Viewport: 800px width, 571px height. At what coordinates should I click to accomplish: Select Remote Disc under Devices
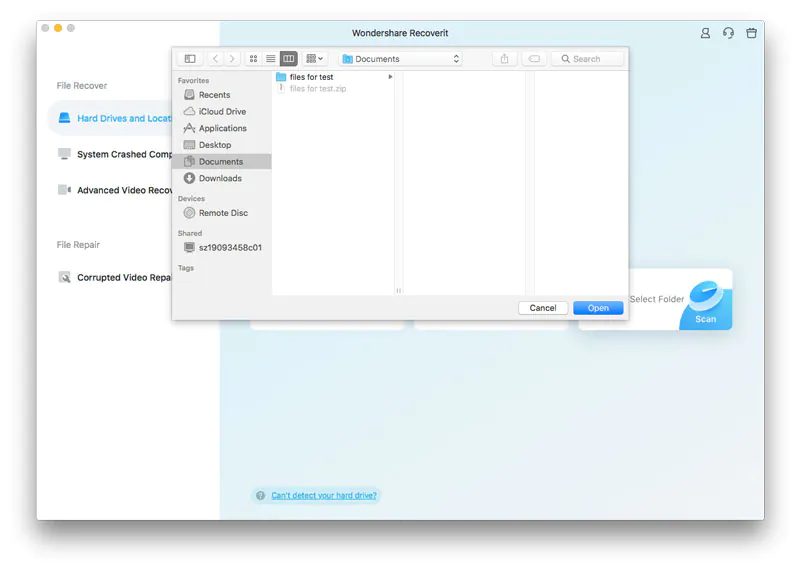[221, 213]
